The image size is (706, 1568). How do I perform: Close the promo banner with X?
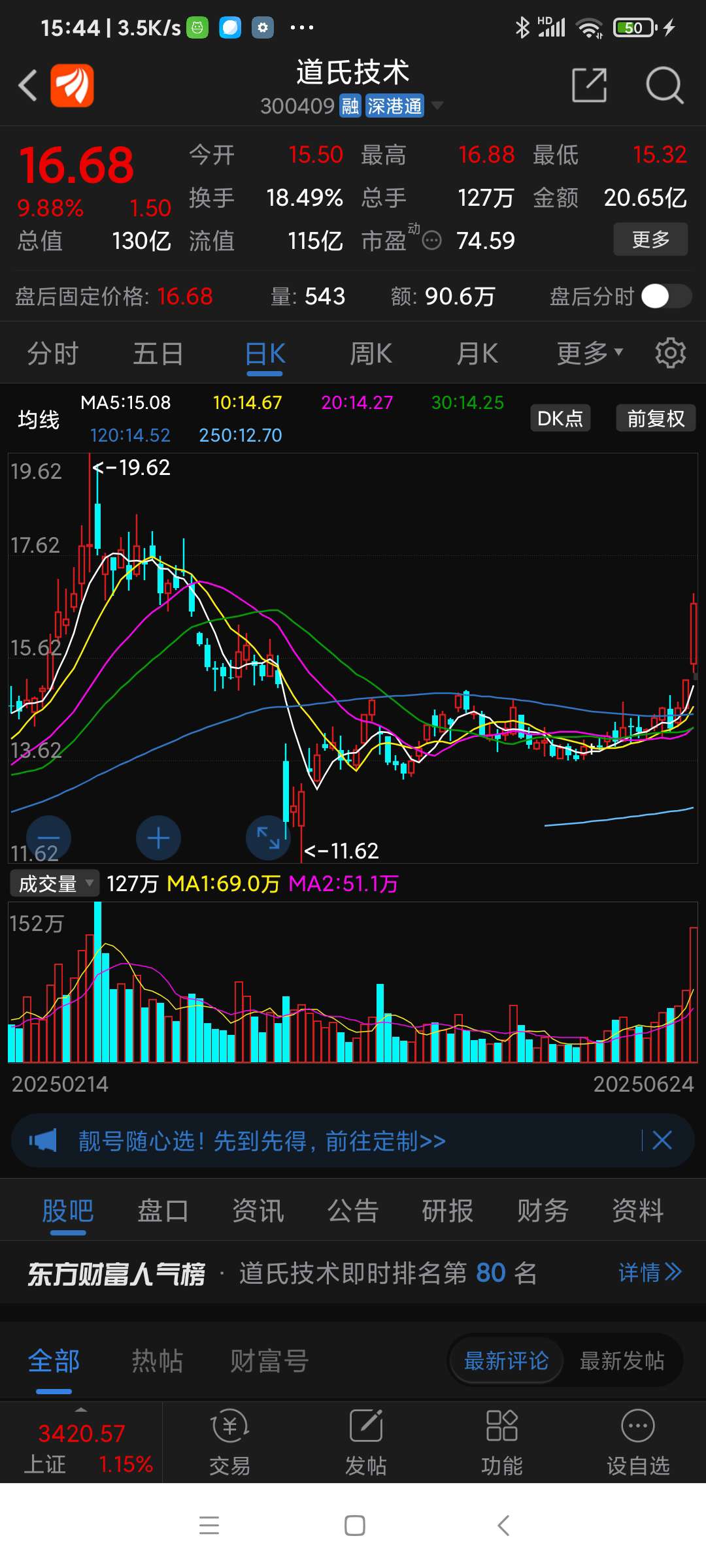pyautogui.click(x=662, y=1141)
